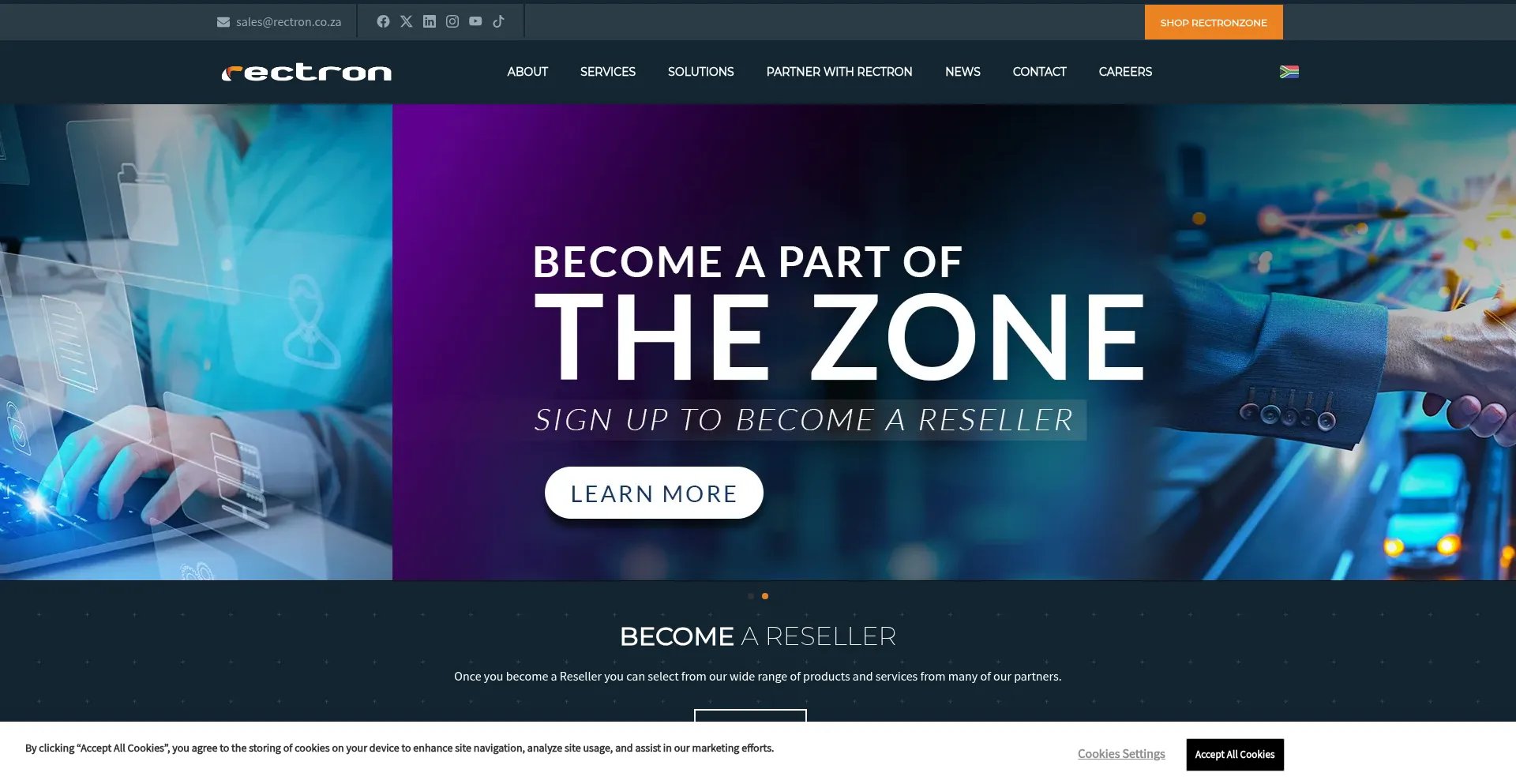Open the YouTube channel icon
1516x784 pixels.
(475, 21)
